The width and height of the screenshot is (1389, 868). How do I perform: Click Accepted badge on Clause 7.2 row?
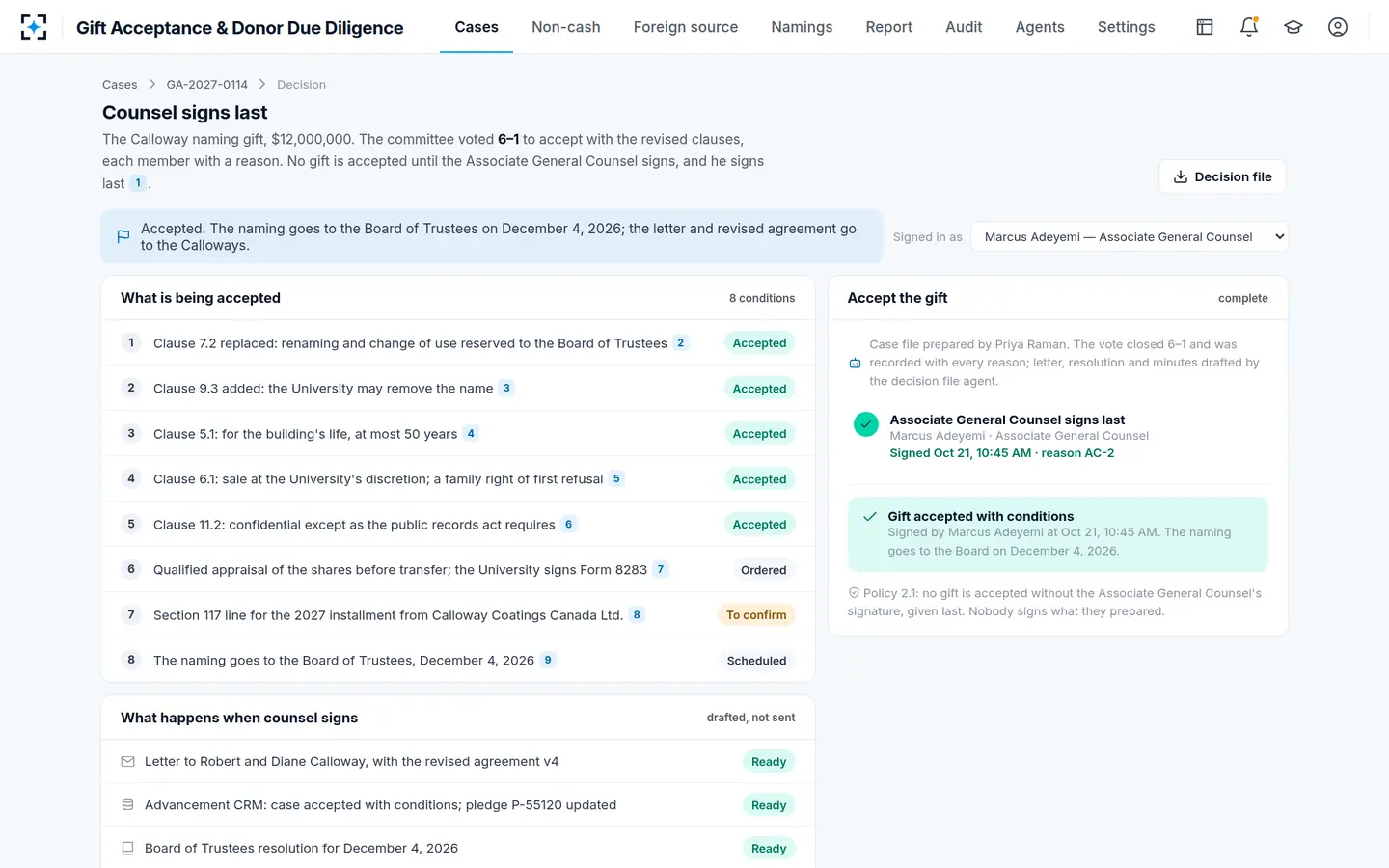[x=759, y=342]
